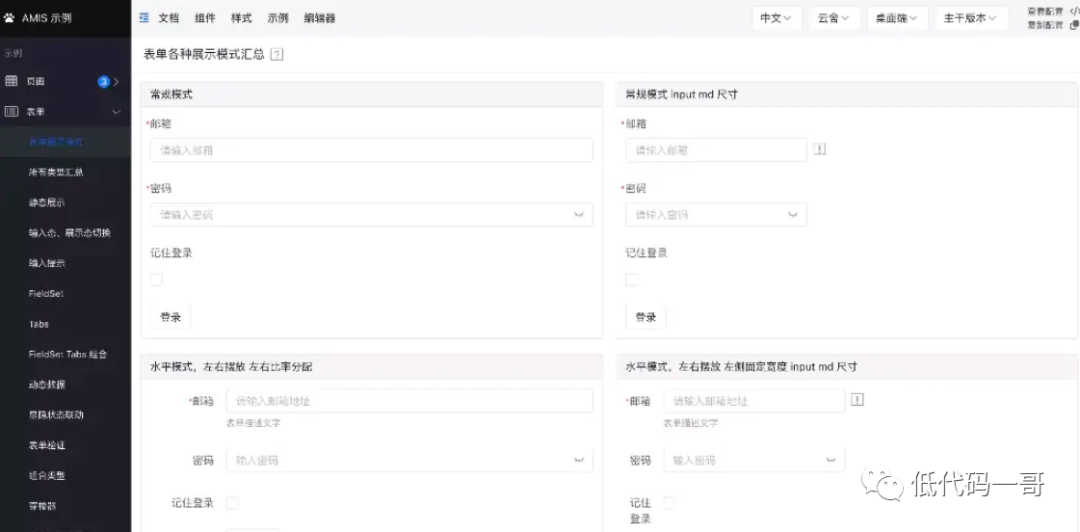Click the 页面 grid icon in sidebar

click(12, 81)
